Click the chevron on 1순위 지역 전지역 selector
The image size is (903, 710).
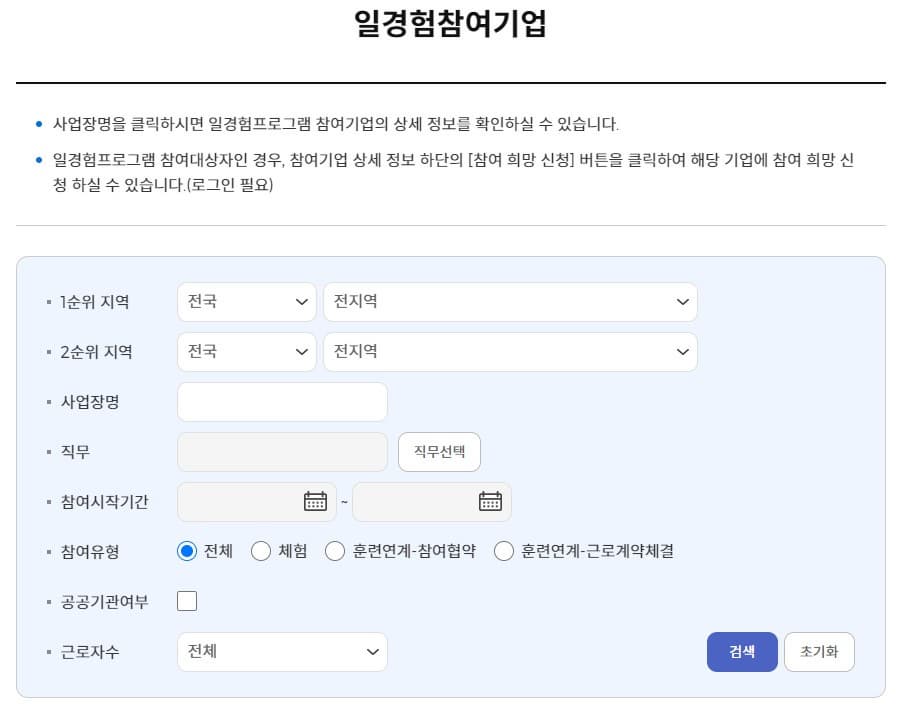[x=683, y=301]
